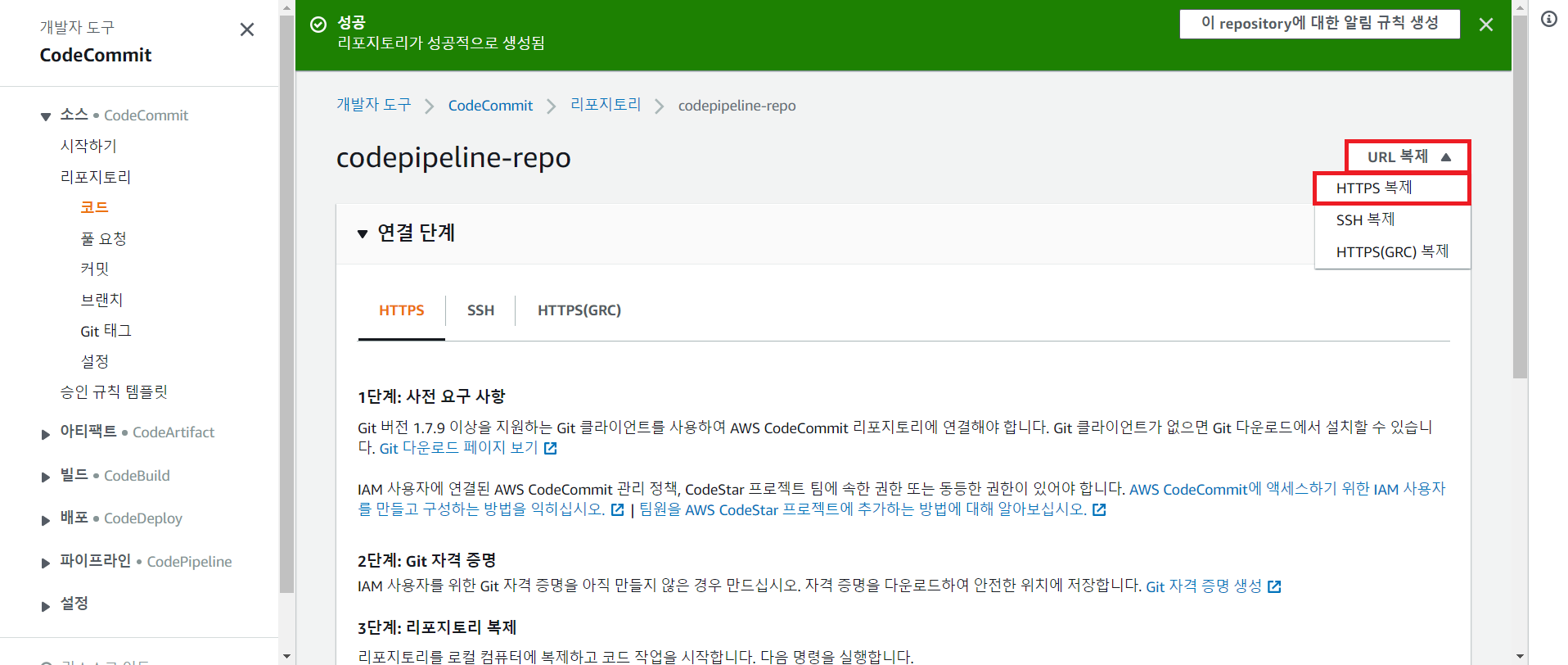The image size is (1568, 665).
Task: Open 시작하기 in the sidebar
Action: pyautogui.click(x=88, y=146)
